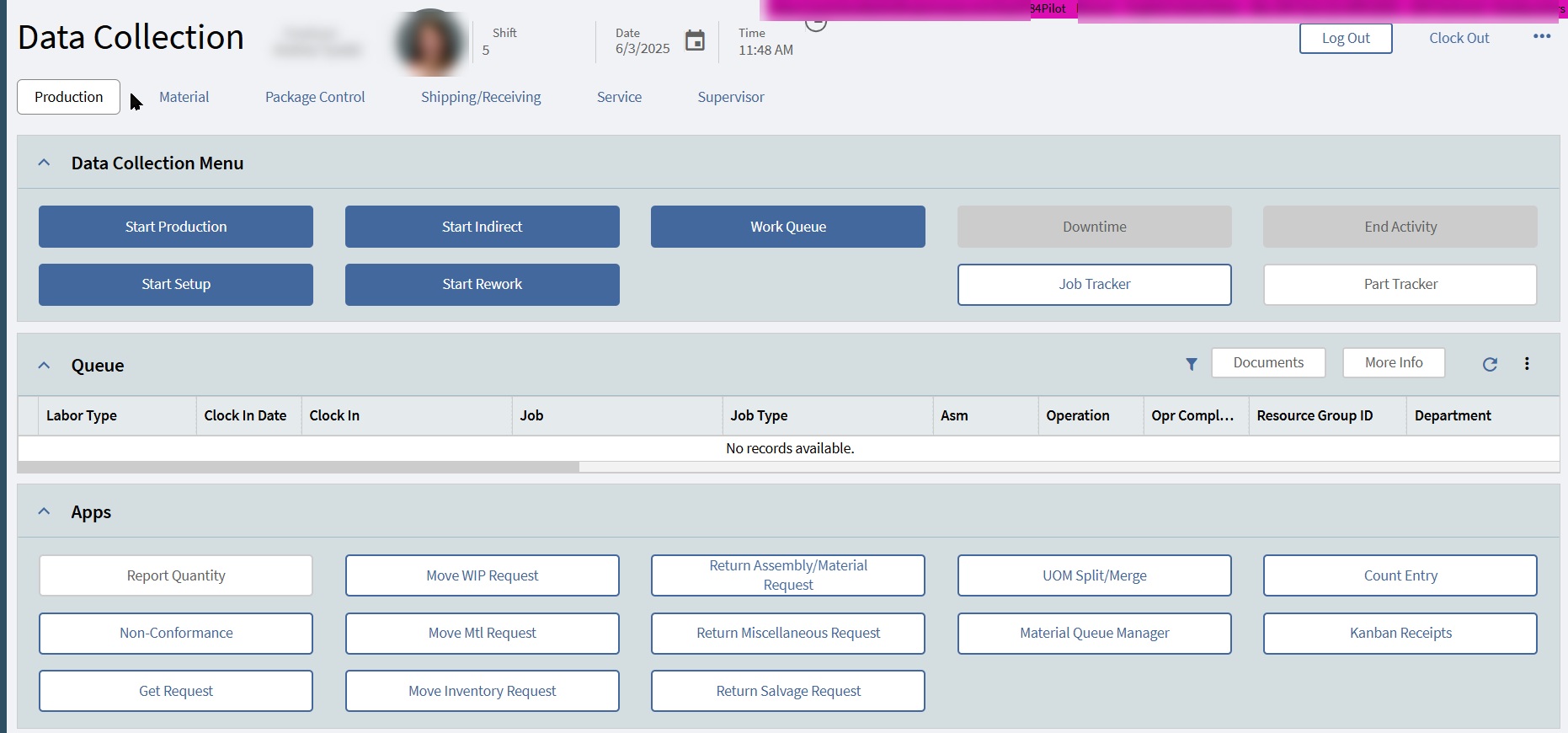
Task: Open the Service tab
Action: coord(619,97)
